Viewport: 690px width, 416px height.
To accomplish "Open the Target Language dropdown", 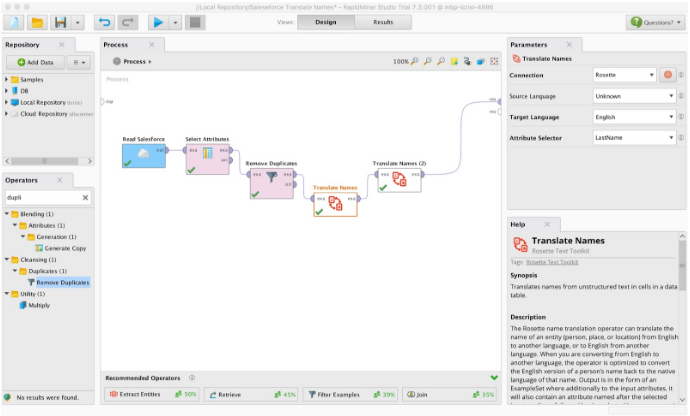I will click(634, 117).
